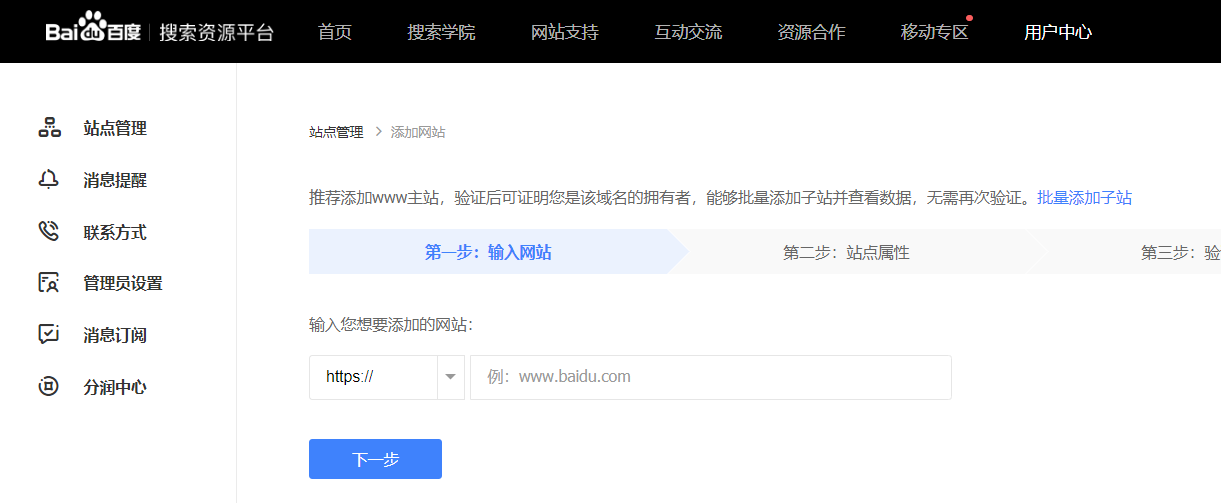This screenshot has height=503, width=1221.
Task: Go to 网站支持 navigation item
Action: 564,32
